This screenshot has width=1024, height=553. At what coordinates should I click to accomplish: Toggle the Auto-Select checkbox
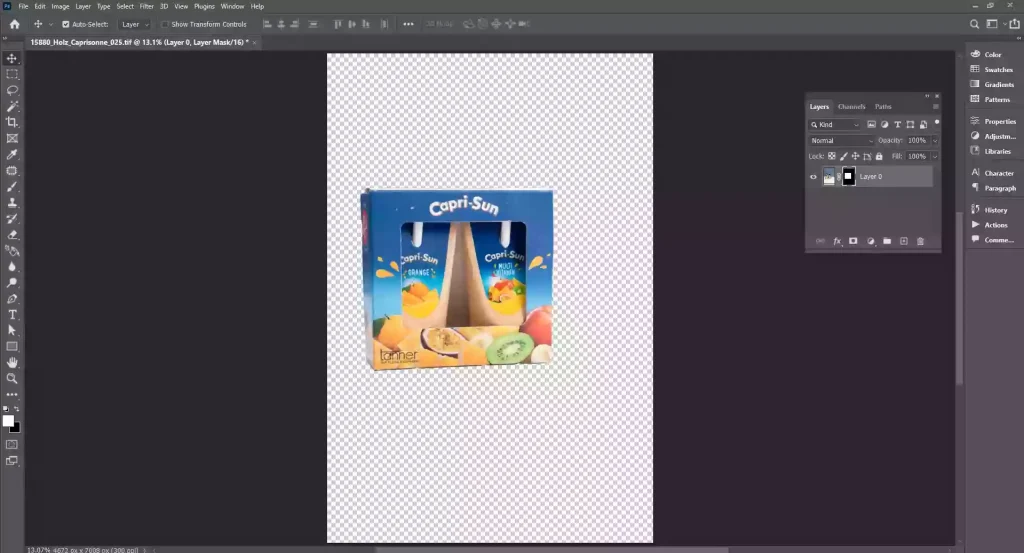tap(66, 24)
